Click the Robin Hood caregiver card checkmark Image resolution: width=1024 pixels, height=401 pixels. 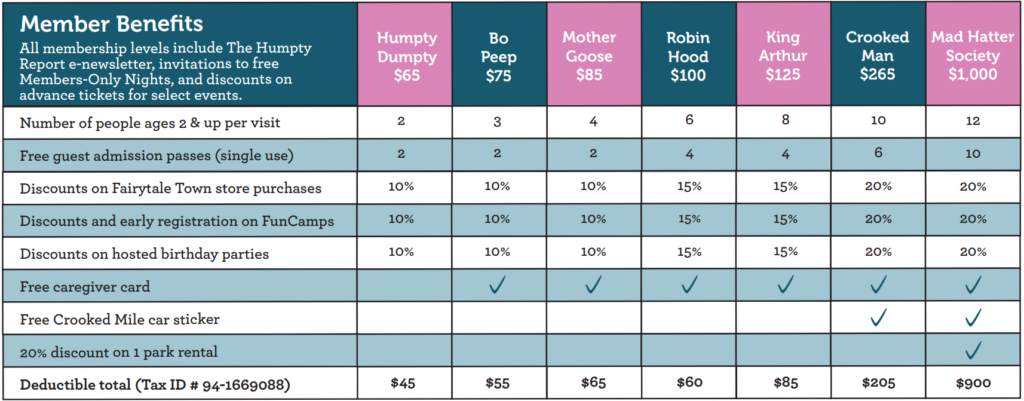click(x=688, y=286)
